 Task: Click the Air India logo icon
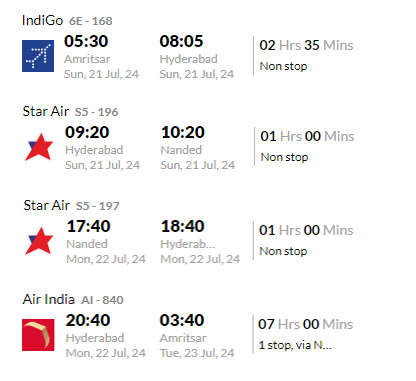click(x=38, y=335)
